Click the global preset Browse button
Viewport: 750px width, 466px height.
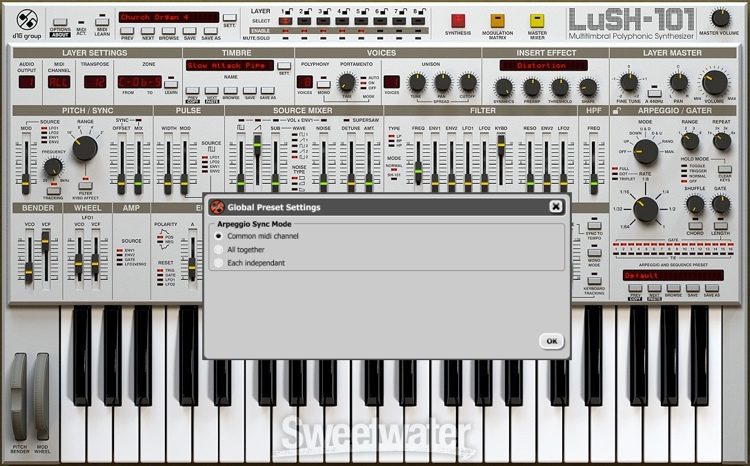[168, 31]
